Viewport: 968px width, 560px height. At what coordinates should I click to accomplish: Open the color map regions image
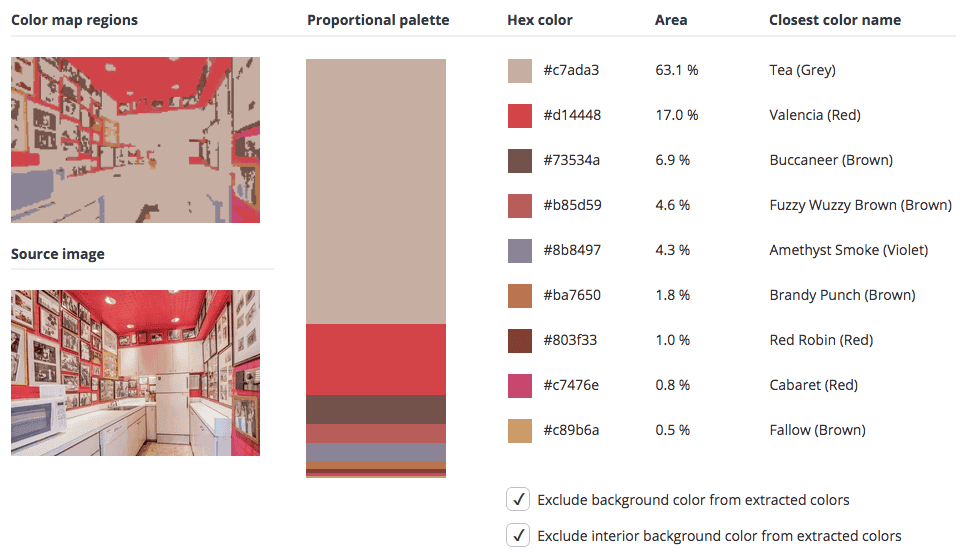pos(135,139)
